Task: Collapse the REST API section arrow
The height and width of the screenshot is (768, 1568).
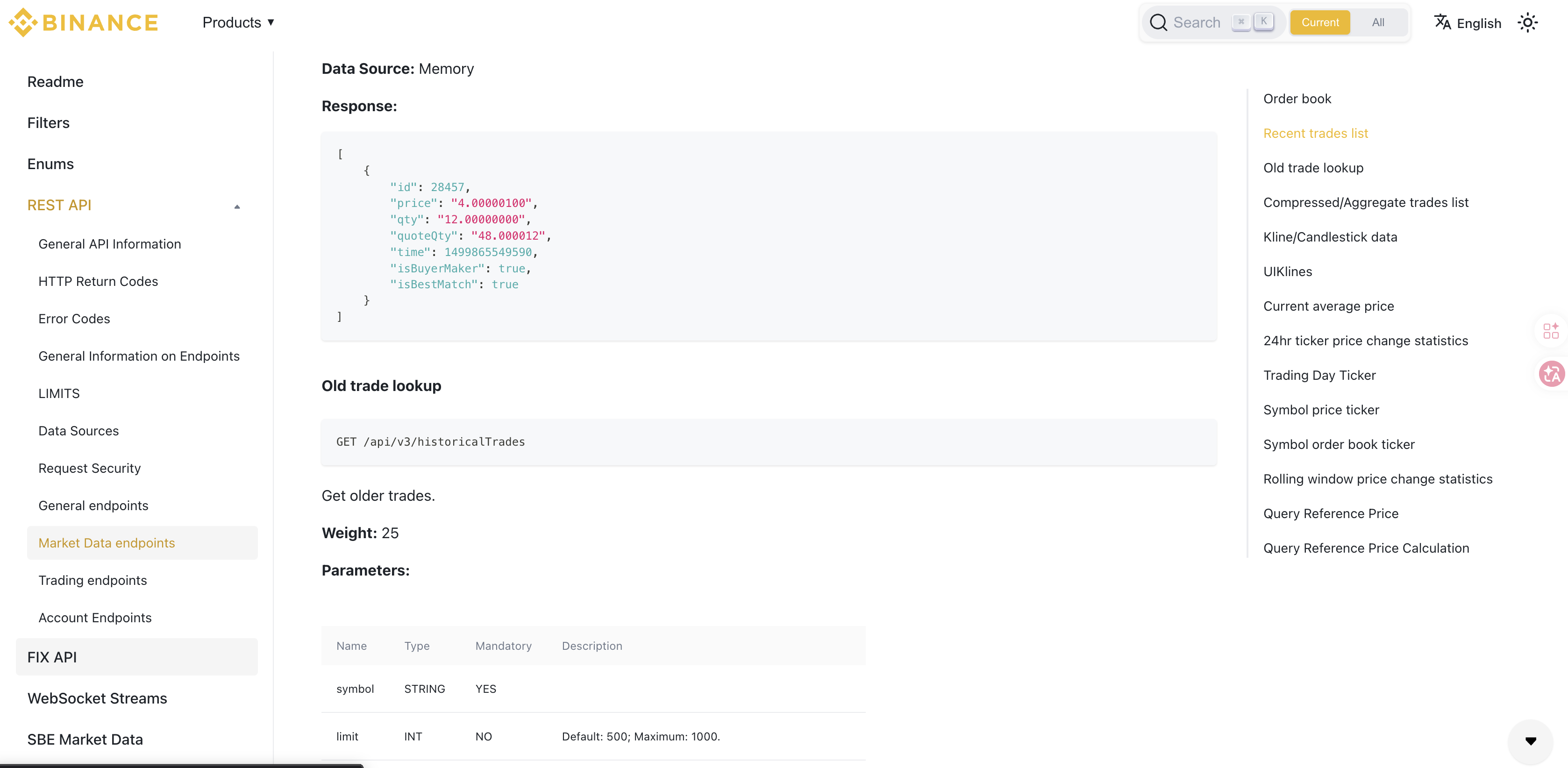Action: tap(237, 206)
